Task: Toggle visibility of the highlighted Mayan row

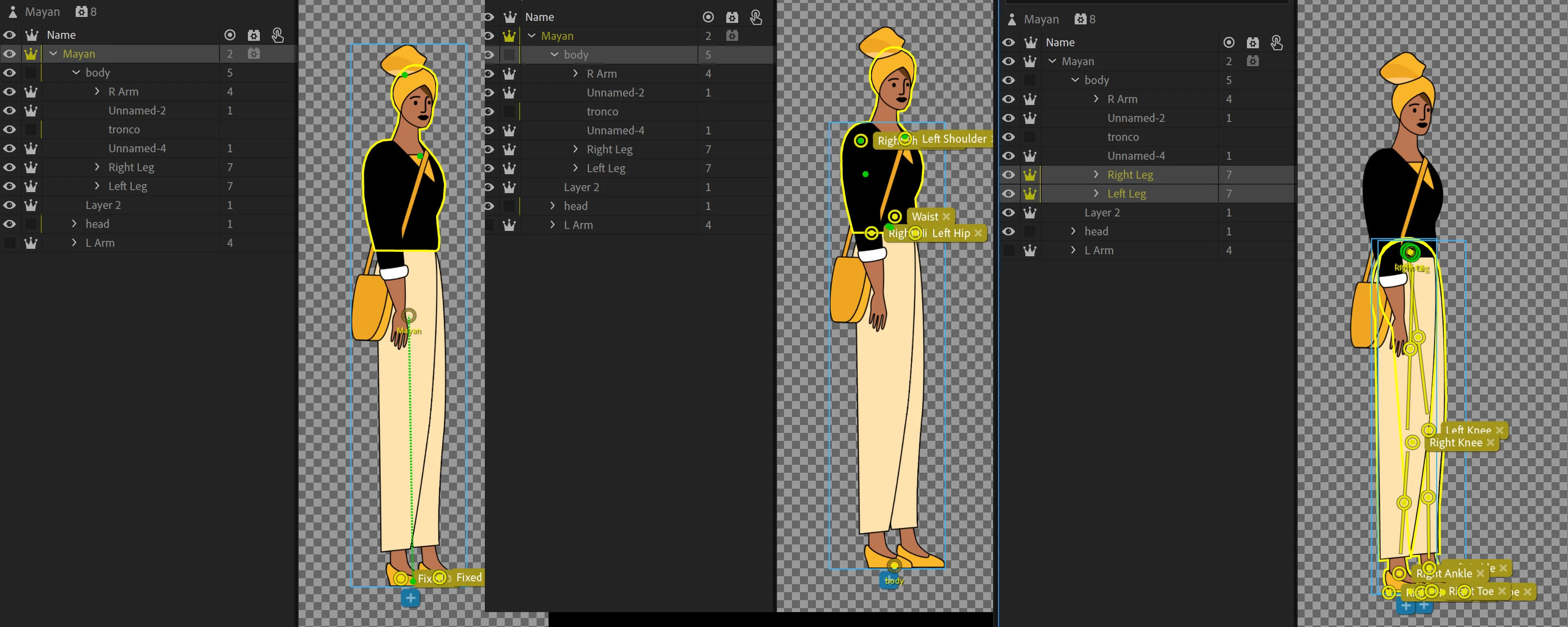Action: point(9,54)
